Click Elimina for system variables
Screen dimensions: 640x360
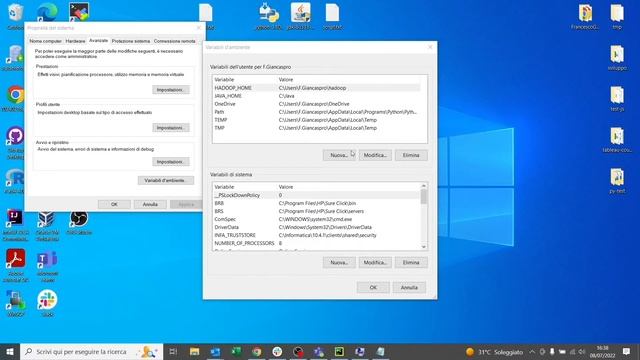pos(411,262)
